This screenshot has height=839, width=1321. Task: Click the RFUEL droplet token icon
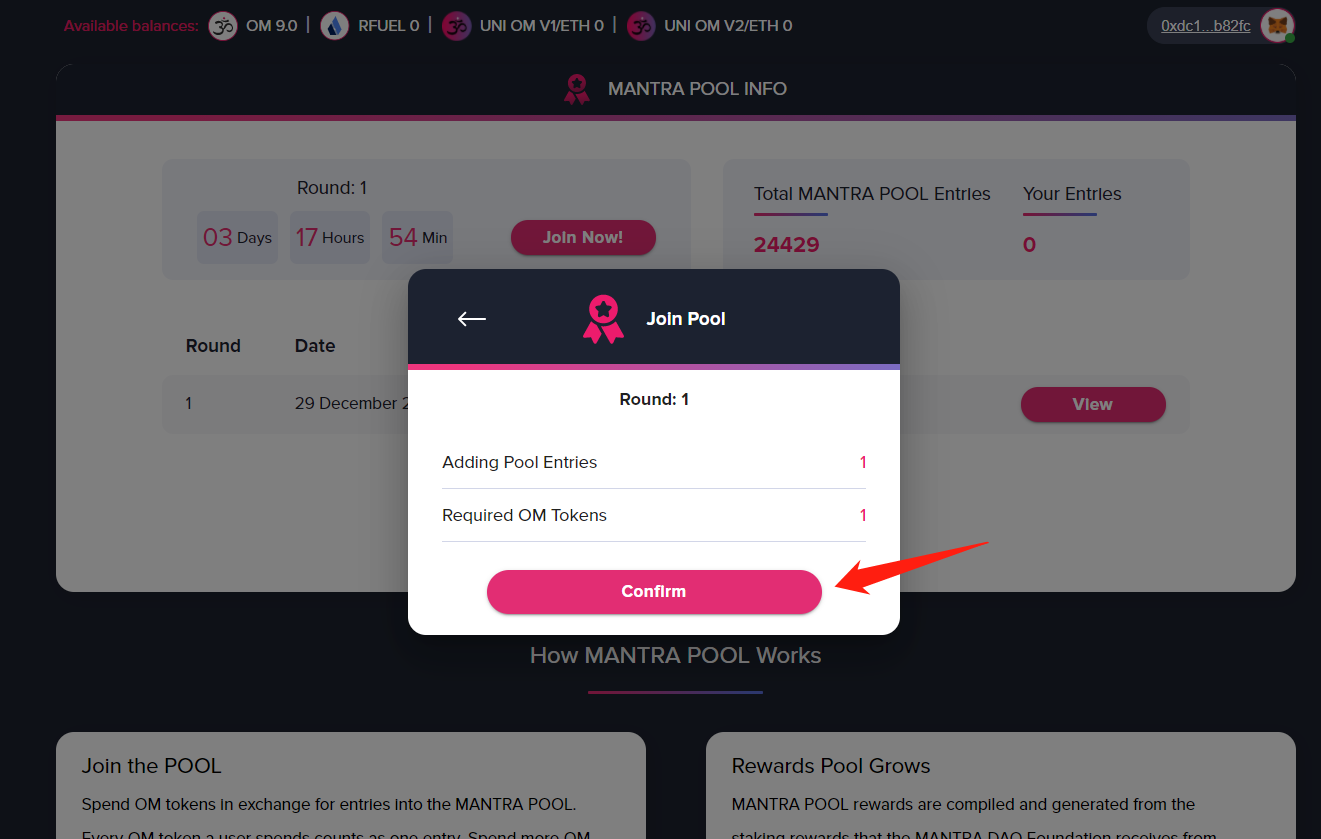coord(335,26)
